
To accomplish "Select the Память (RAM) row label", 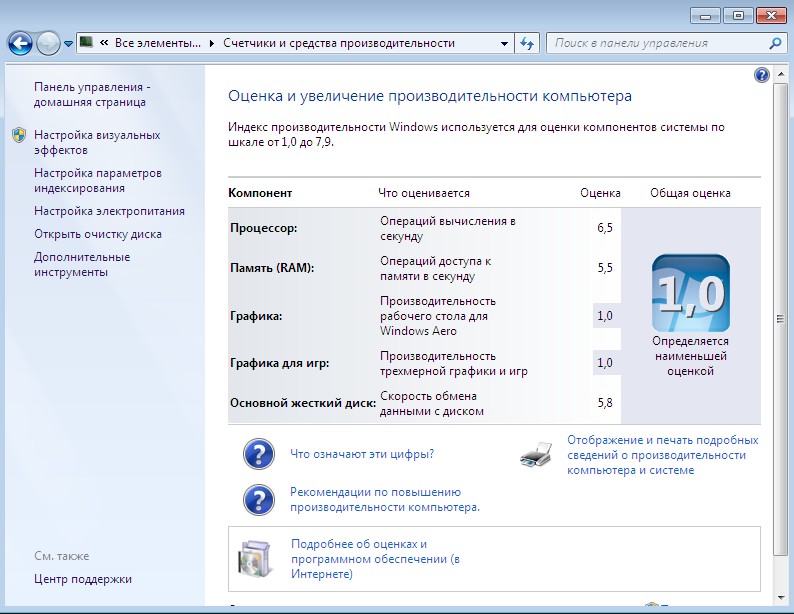I will tap(272, 268).
